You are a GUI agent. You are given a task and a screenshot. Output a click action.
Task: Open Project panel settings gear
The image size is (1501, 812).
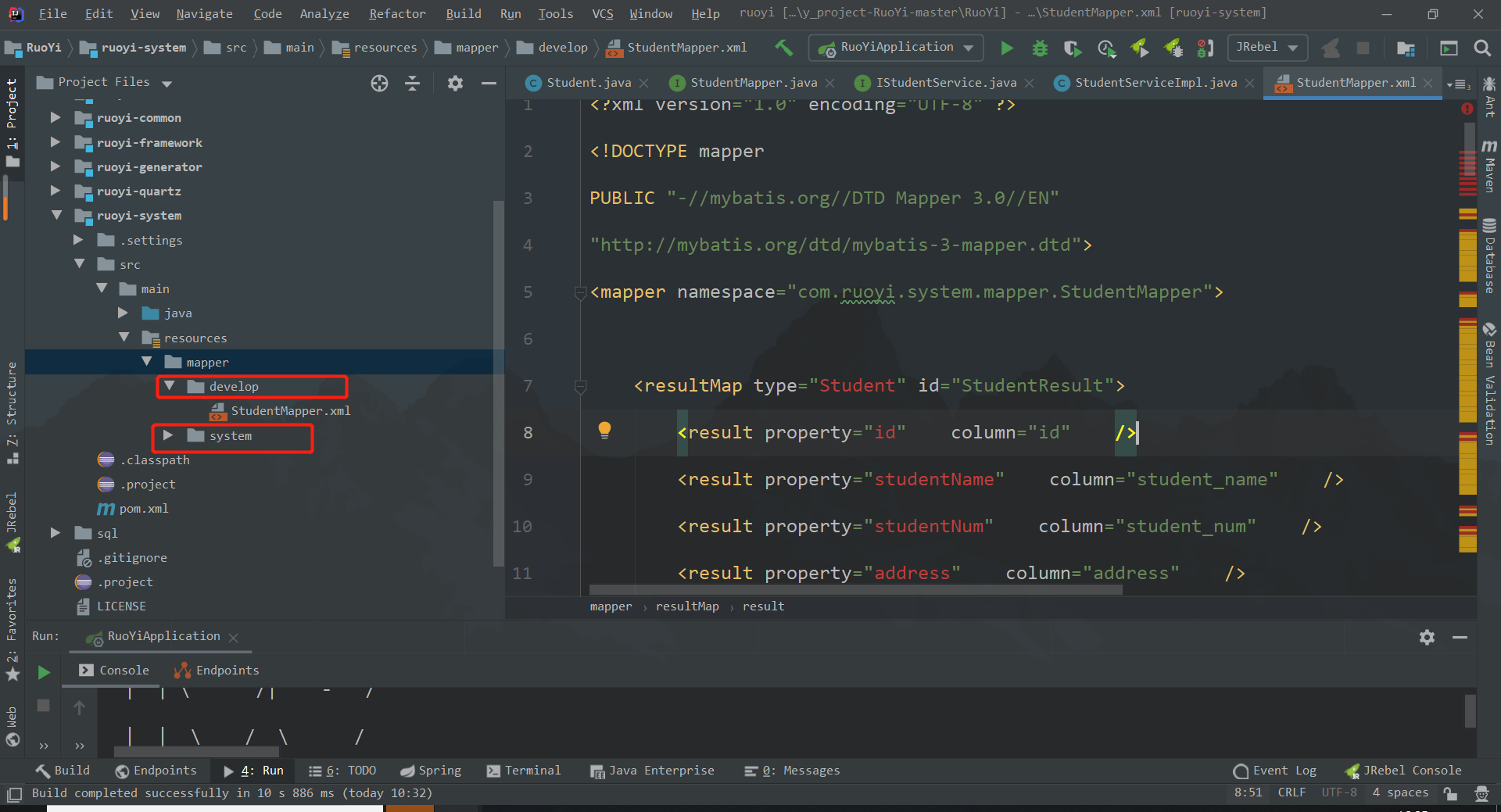pyautogui.click(x=455, y=83)
